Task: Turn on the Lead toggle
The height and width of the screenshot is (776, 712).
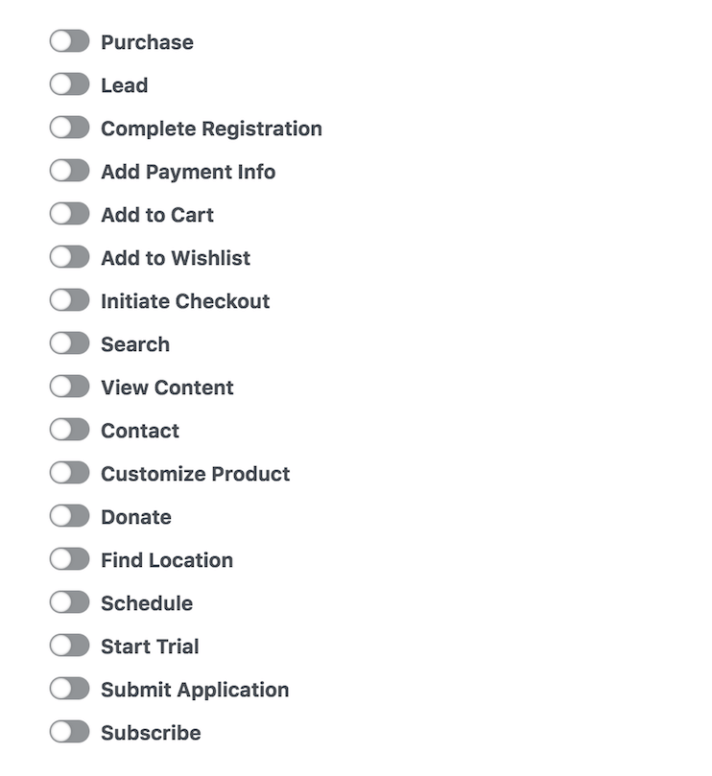Action: (69, 85)
